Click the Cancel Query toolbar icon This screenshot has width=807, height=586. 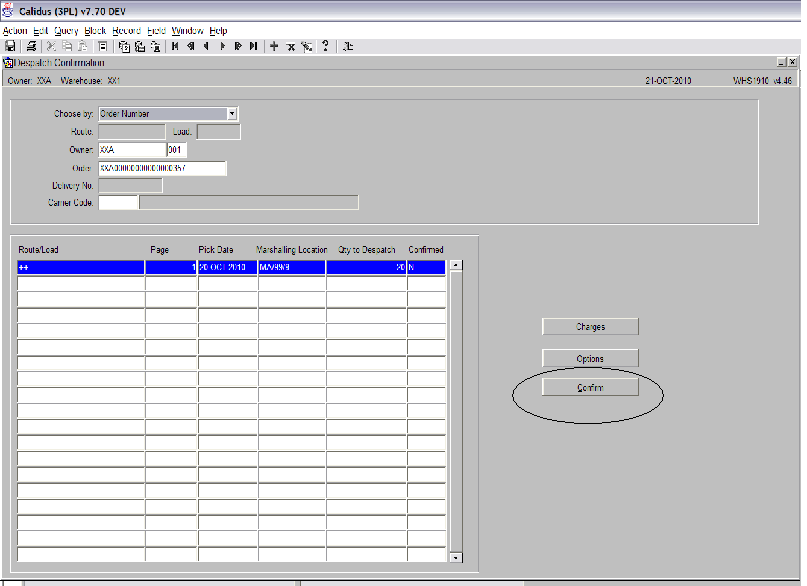[155, 46]
